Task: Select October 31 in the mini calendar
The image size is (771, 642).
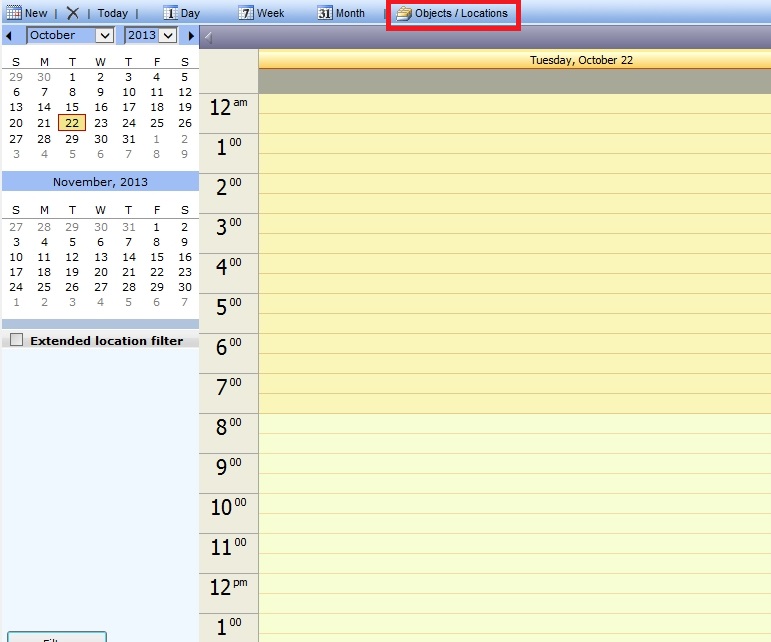Action: click(128, 139)
